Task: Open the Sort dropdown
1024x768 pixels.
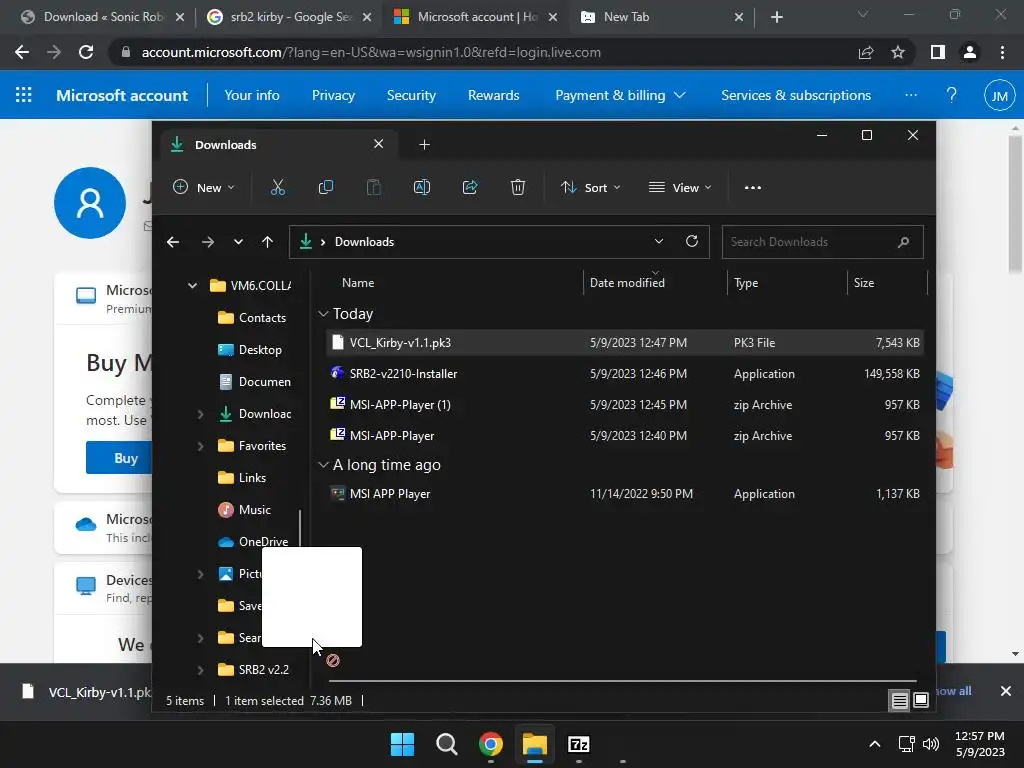Action: [x=590, y=187]
